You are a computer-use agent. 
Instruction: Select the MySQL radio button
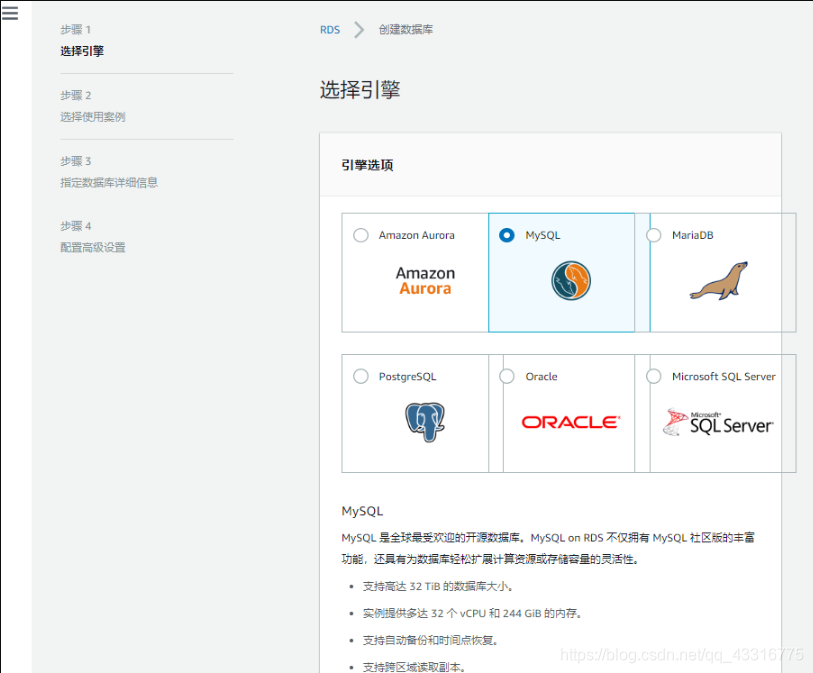[507, 235]
